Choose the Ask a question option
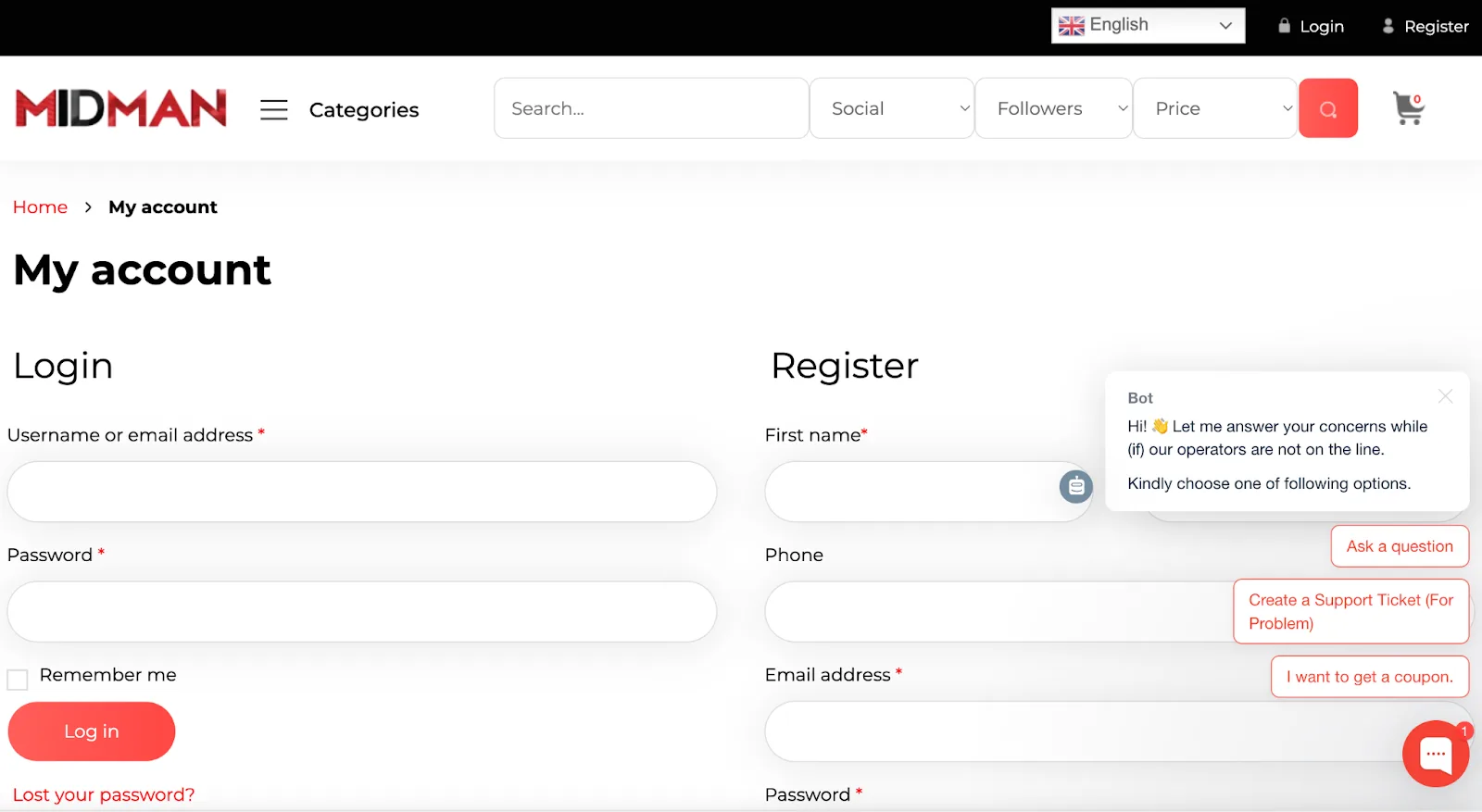The width and height of the screenshot is (1482, 812). click(x=1399, y=546)
